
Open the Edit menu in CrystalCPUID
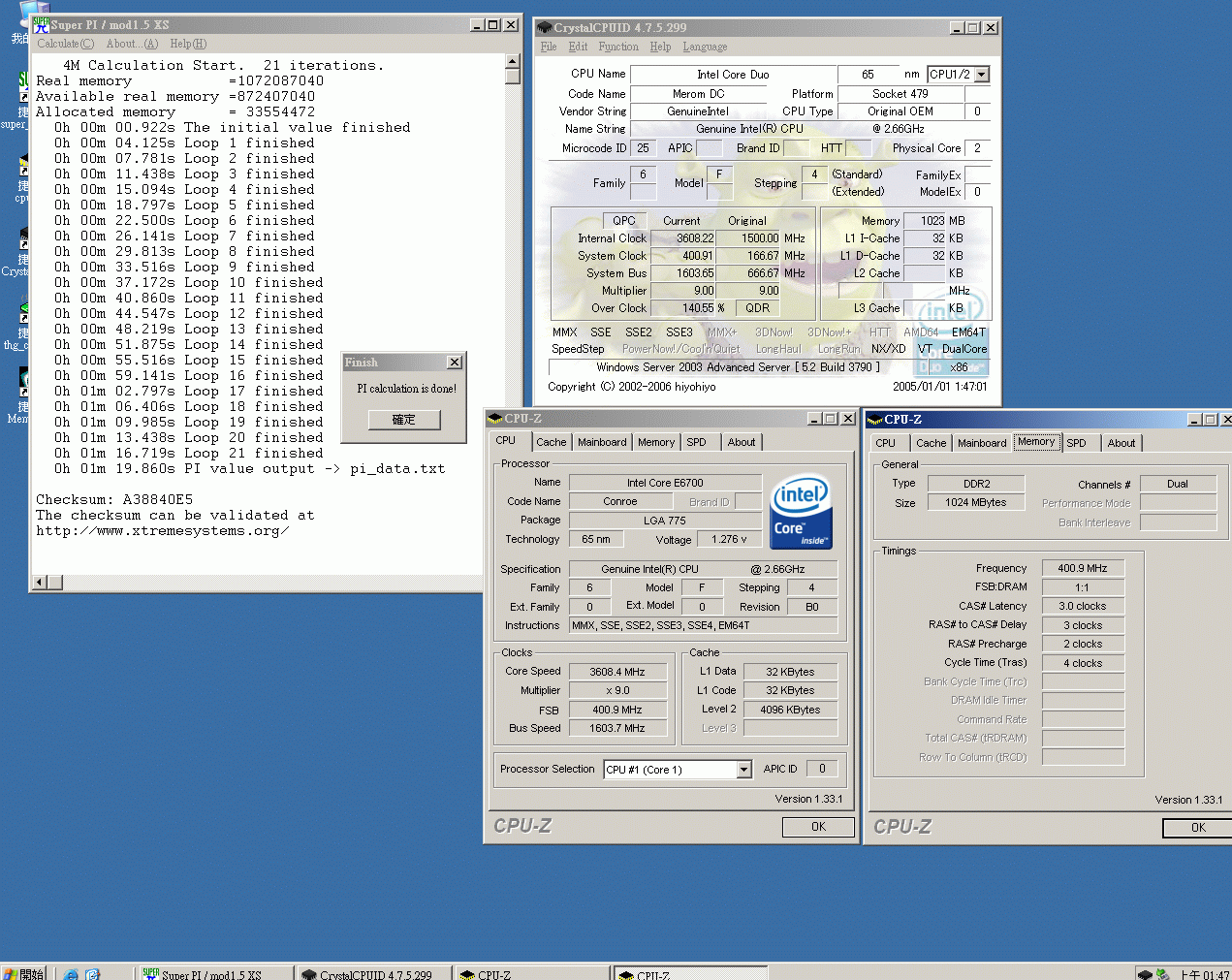click(x=578, y=47)
